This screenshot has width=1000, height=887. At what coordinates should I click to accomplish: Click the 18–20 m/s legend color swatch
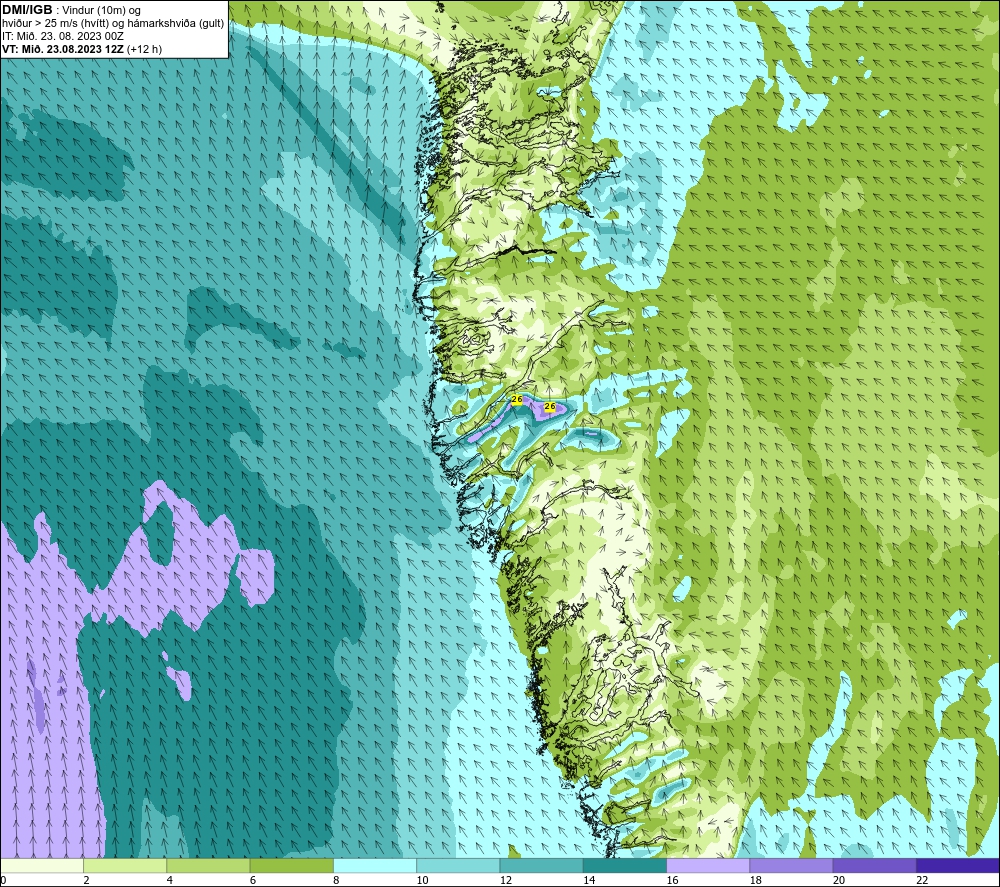coord(791,865)
